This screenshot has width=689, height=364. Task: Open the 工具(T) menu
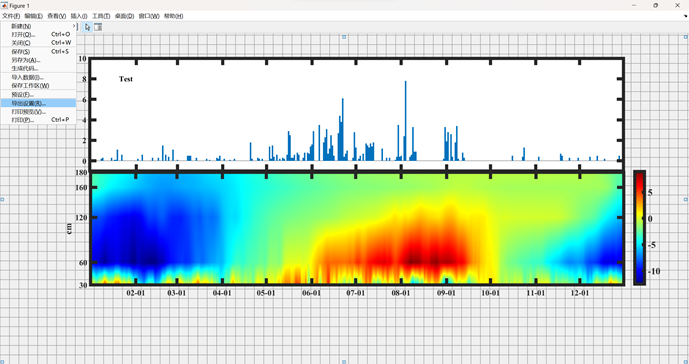[101, 16]
